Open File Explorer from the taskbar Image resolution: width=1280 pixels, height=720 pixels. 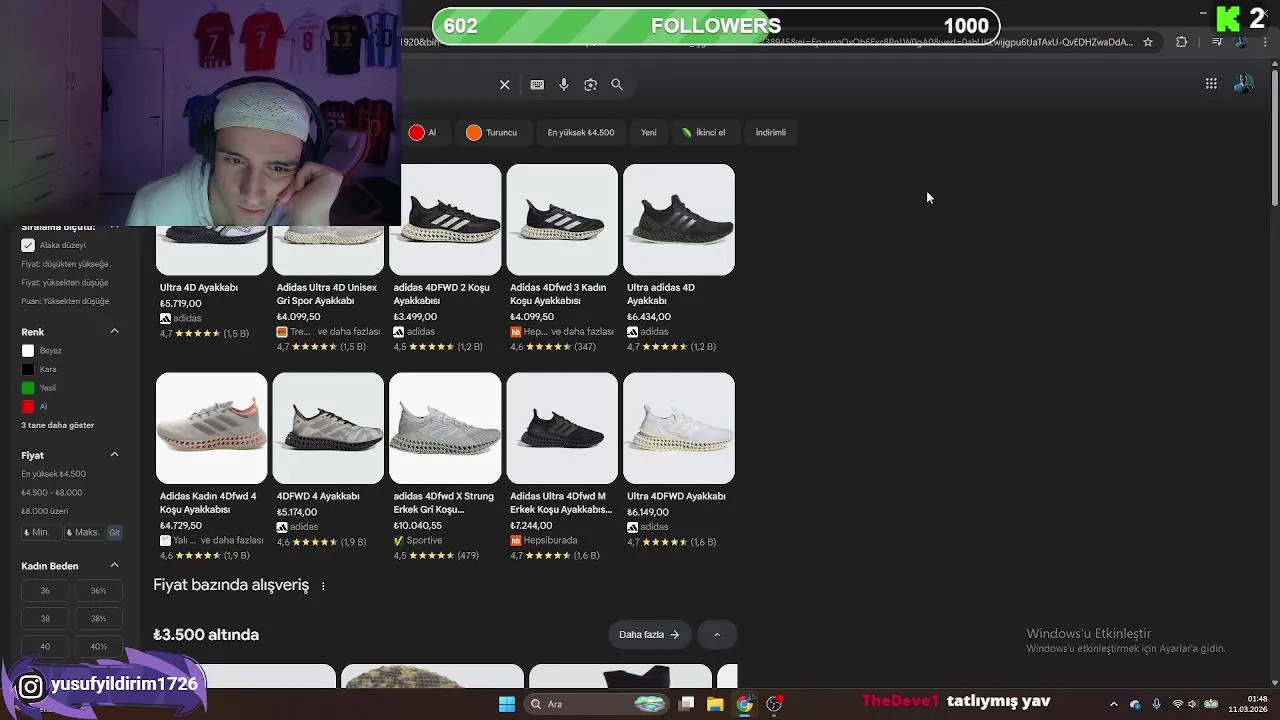715,704
